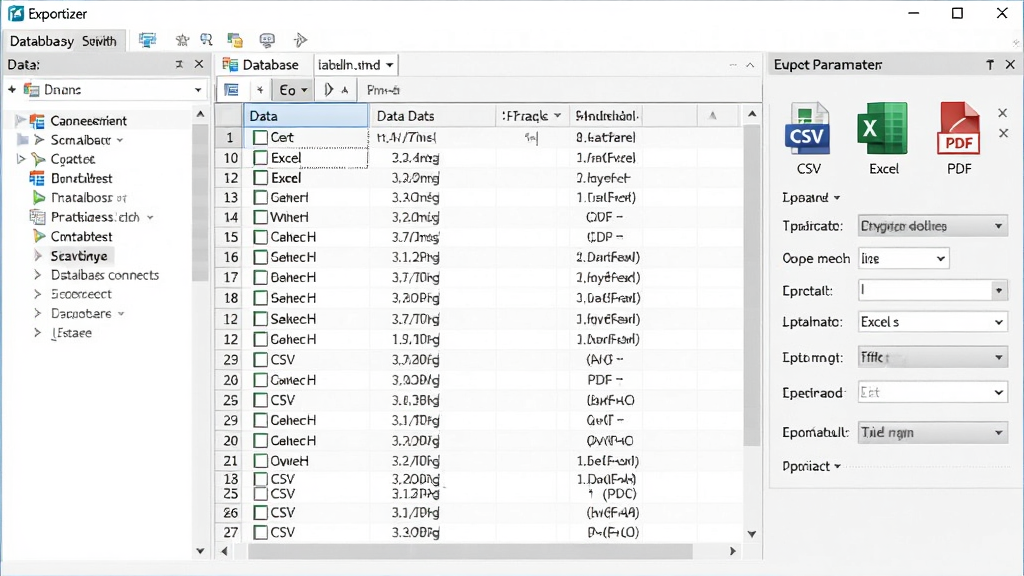Toggle the checkbox in row 17 BehecH
1024x576 pixels.
[261, 278]
